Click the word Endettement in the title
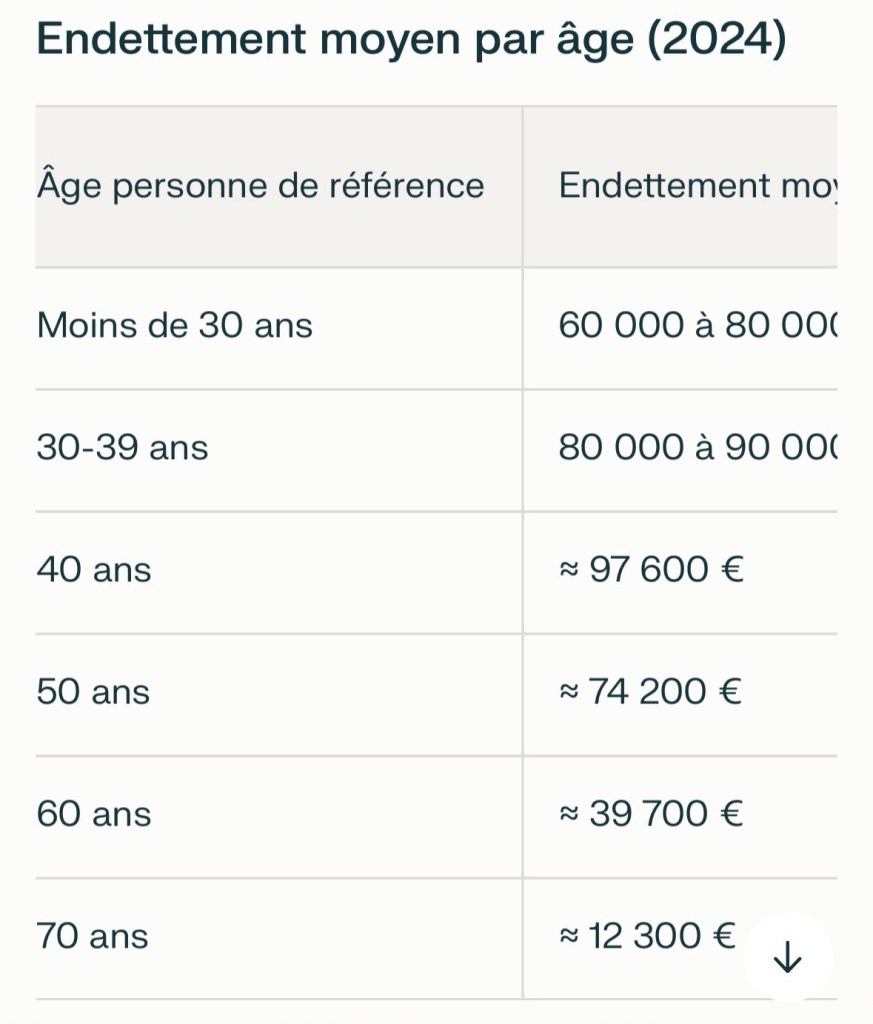873x1024 pixels. click(171, 40)
